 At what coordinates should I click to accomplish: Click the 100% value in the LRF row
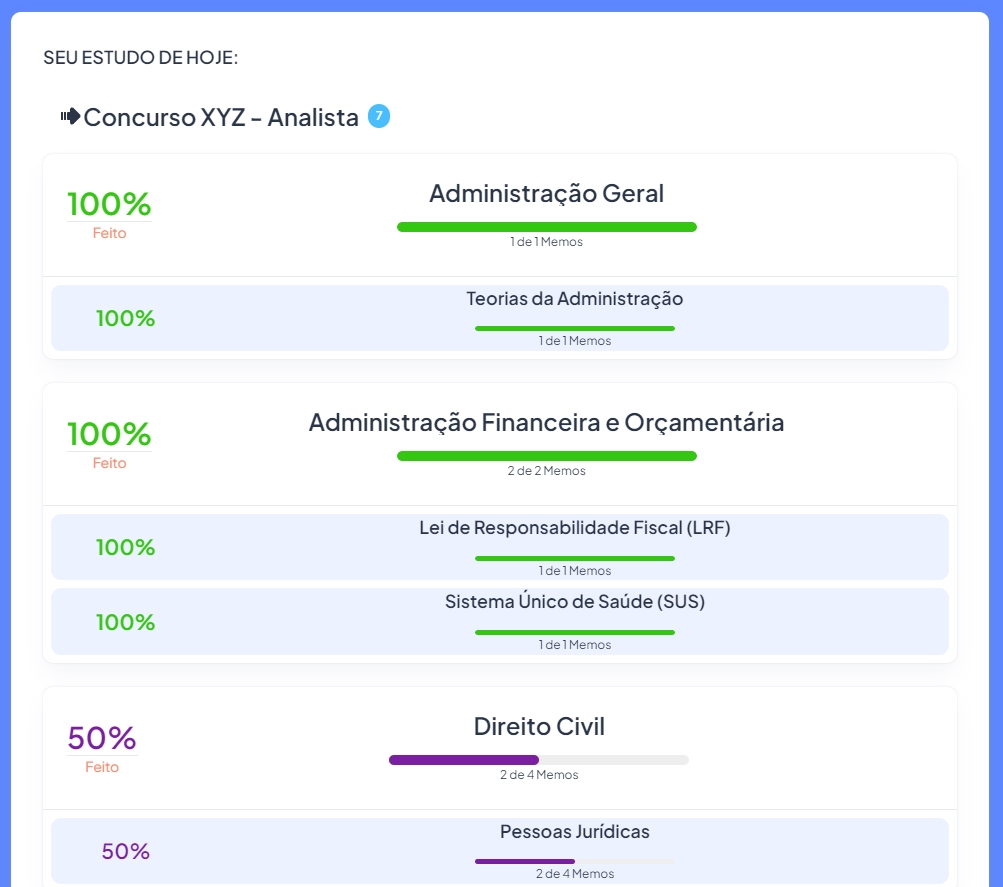click(x=125, y=548)
